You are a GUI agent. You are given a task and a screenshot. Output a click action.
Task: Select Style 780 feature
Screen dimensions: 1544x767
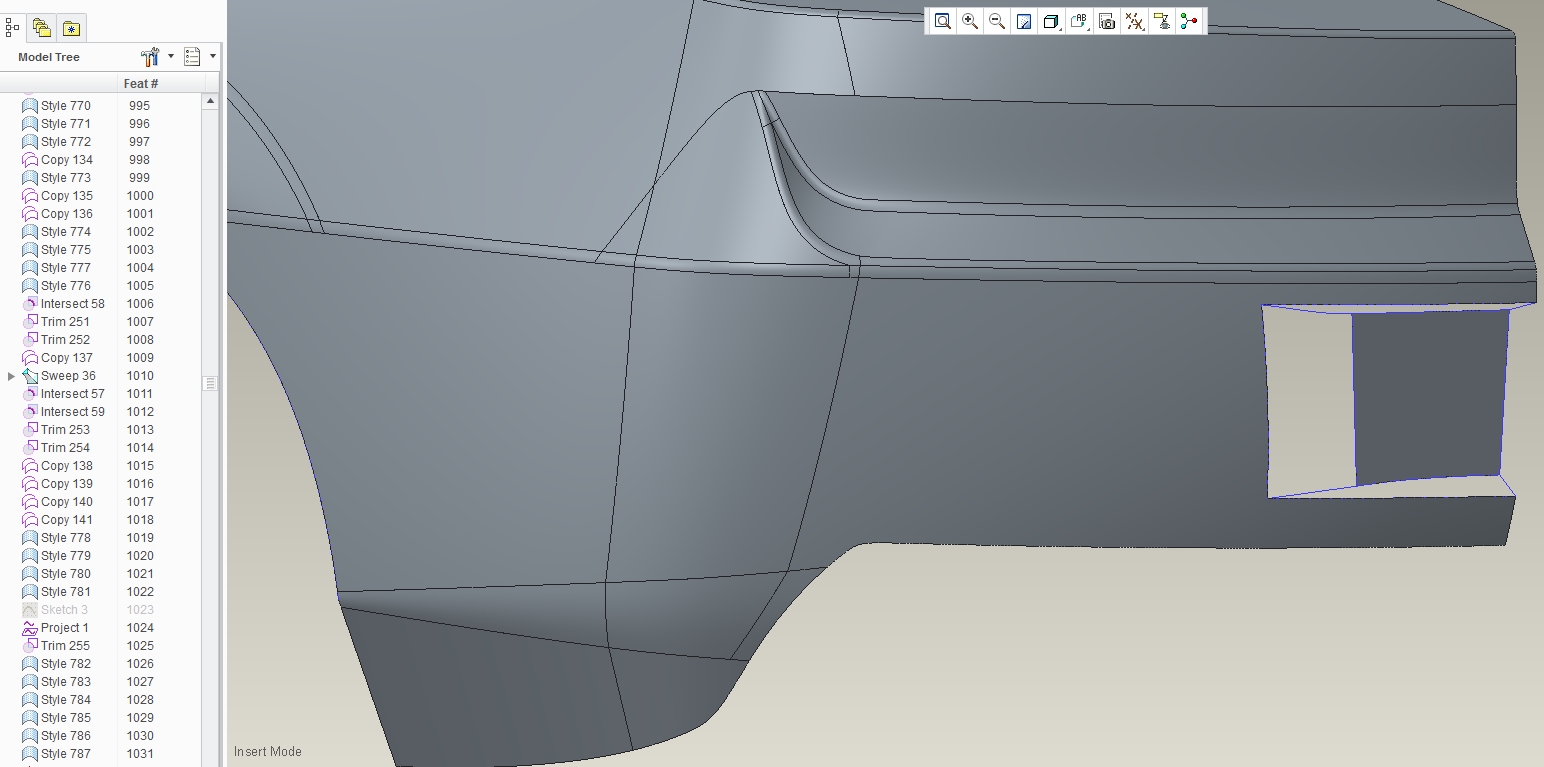[x=65, y=574]
